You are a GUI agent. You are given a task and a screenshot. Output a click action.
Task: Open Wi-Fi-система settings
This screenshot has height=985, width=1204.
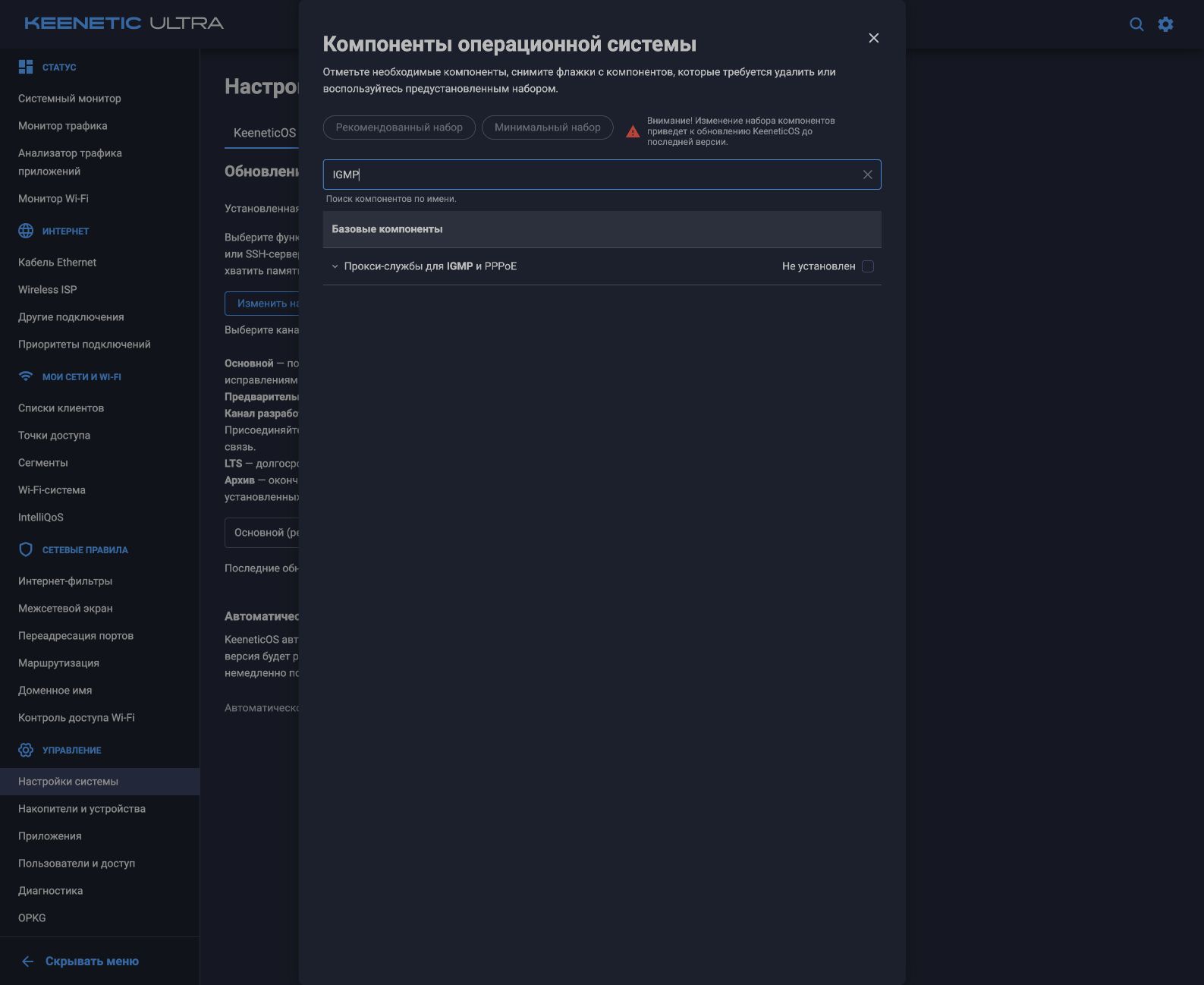(52, 490)
